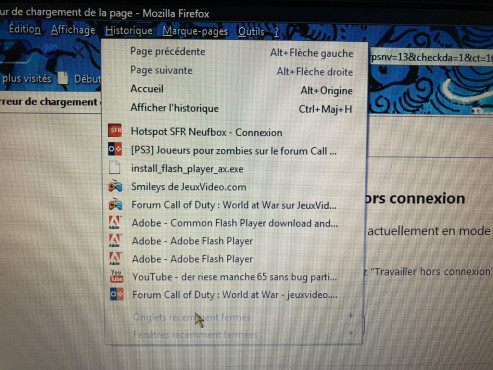Click the icon beside [PS3] Joueurs pour zombies
This screenshot has width=493, height=370.
[115, 149]
